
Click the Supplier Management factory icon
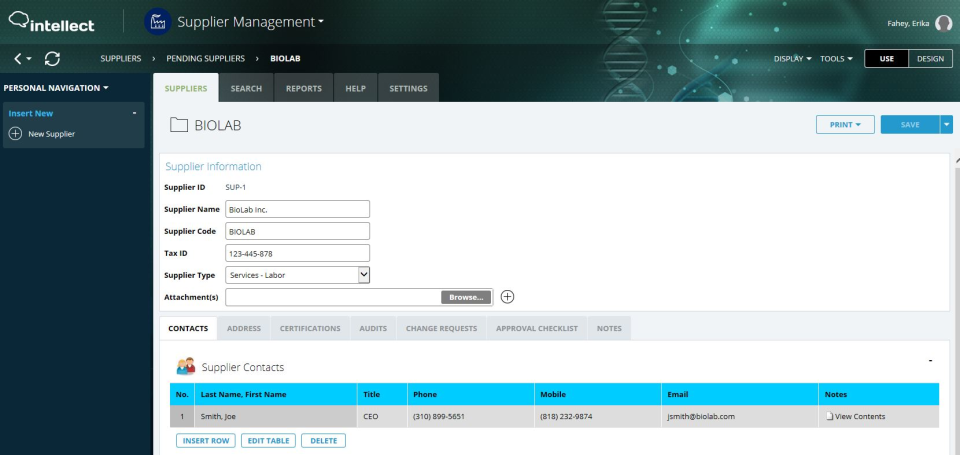point(157,22)
